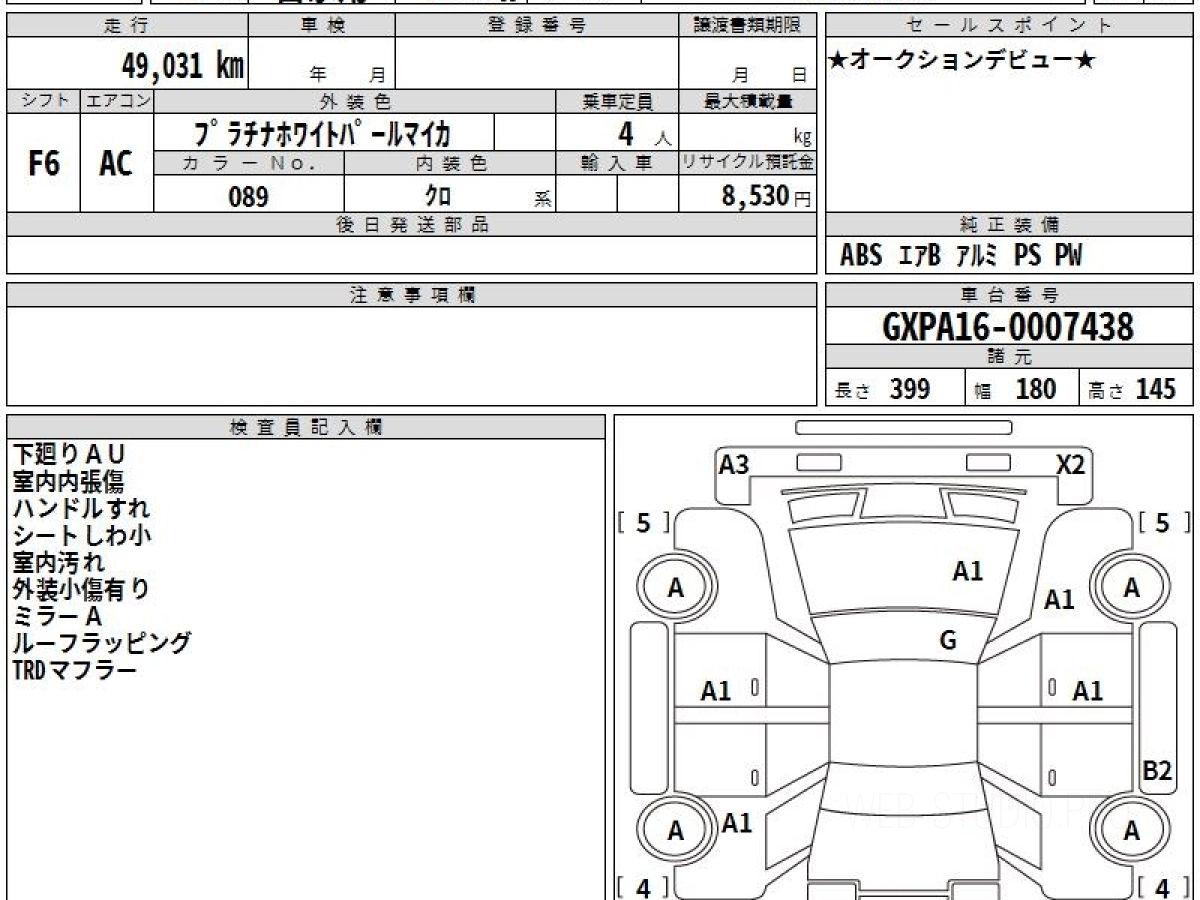Screen dimensions: 1200x900
Task: Click the 車台番号 header
Action: [x=1009, y=295]
